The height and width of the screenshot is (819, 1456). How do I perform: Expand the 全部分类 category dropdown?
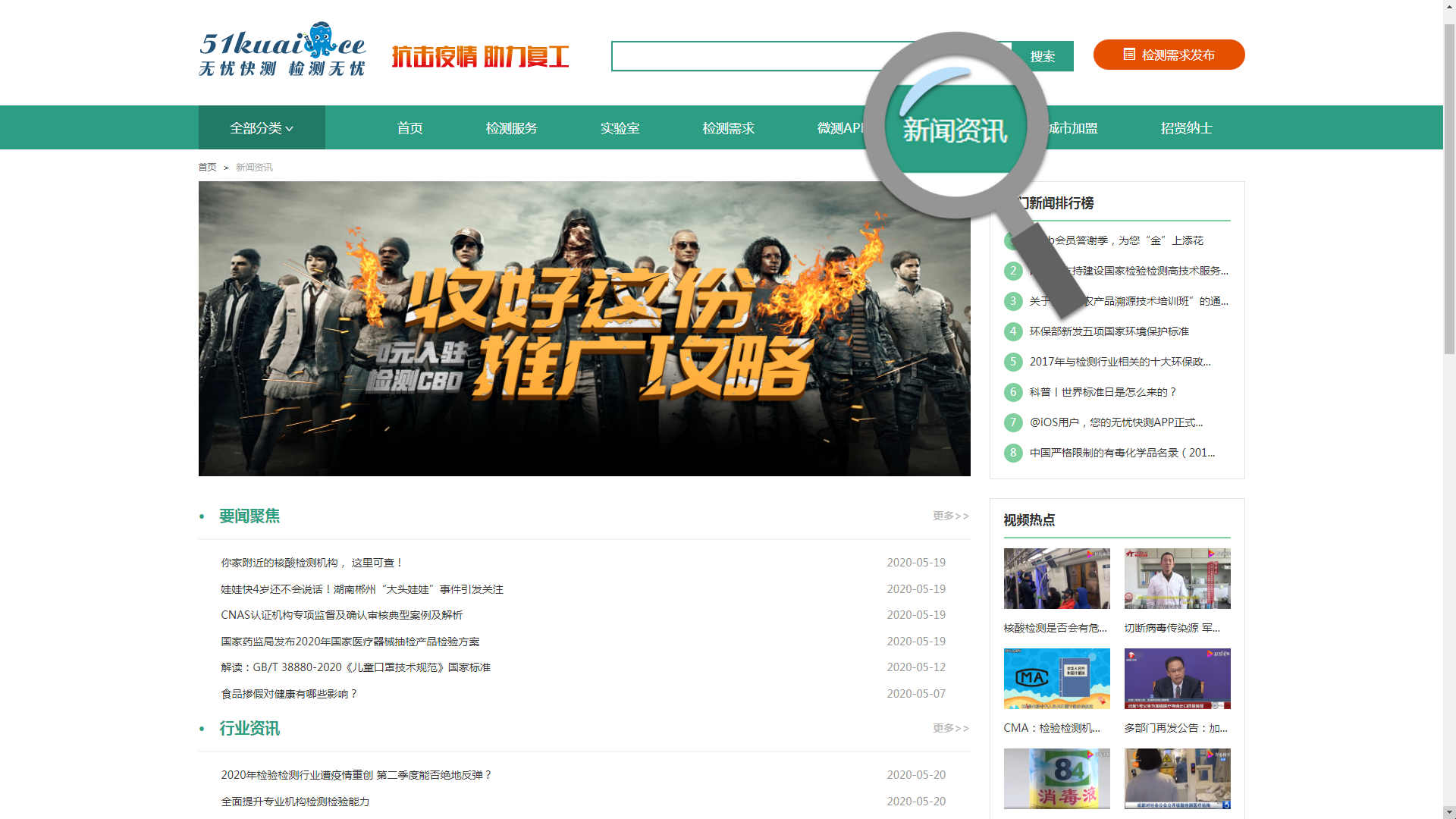pyautogui.click(x=262, y=128)
